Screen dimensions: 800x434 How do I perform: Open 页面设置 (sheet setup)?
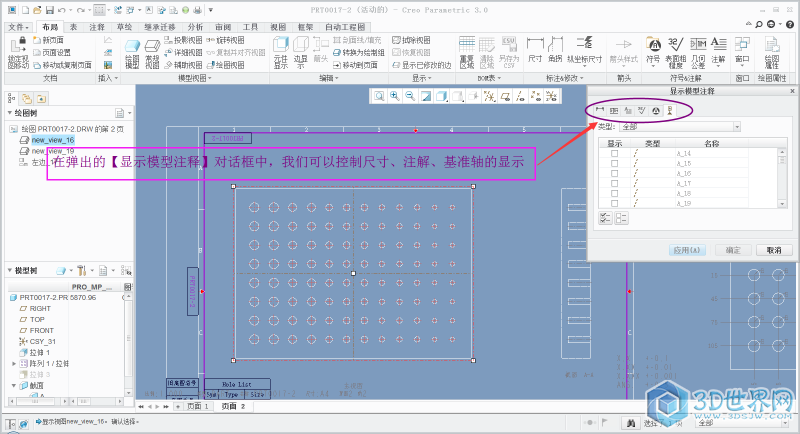(52, 53)
